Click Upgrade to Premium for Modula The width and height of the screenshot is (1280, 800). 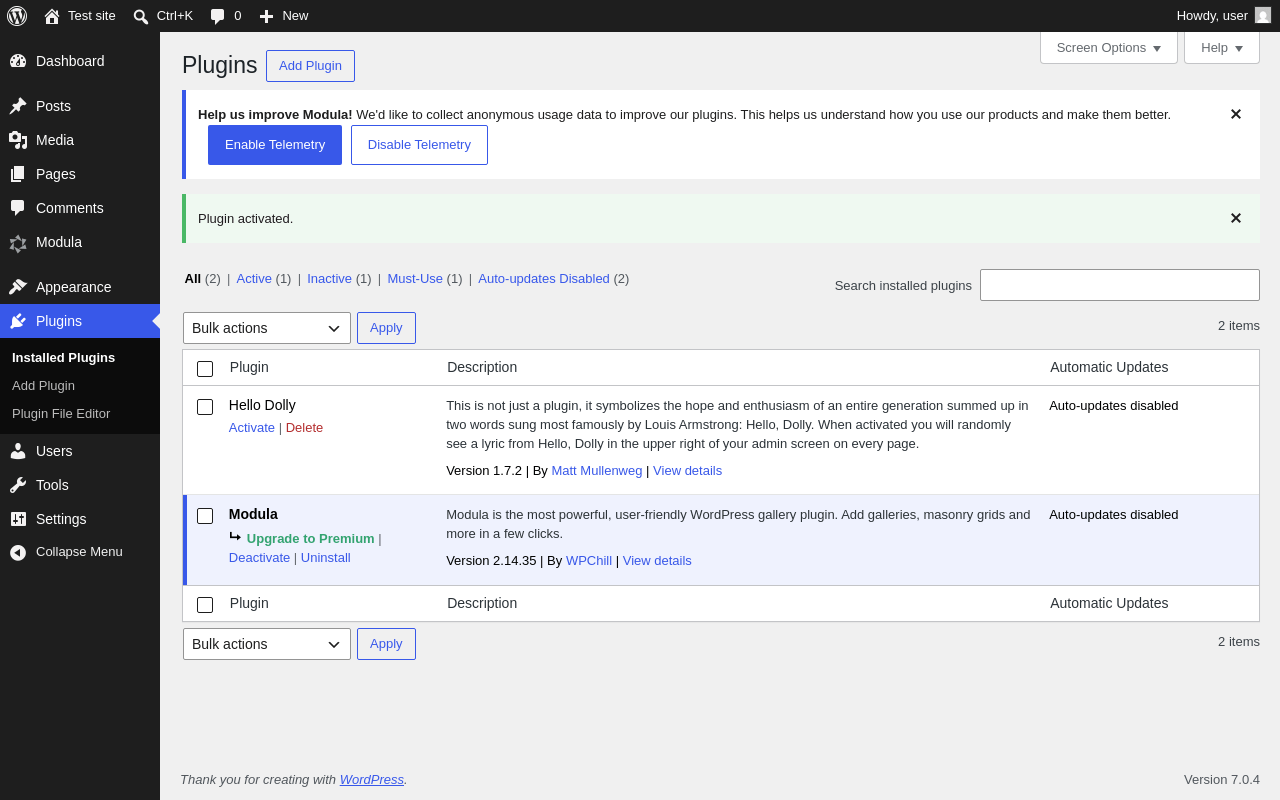[x=311, y=539]
